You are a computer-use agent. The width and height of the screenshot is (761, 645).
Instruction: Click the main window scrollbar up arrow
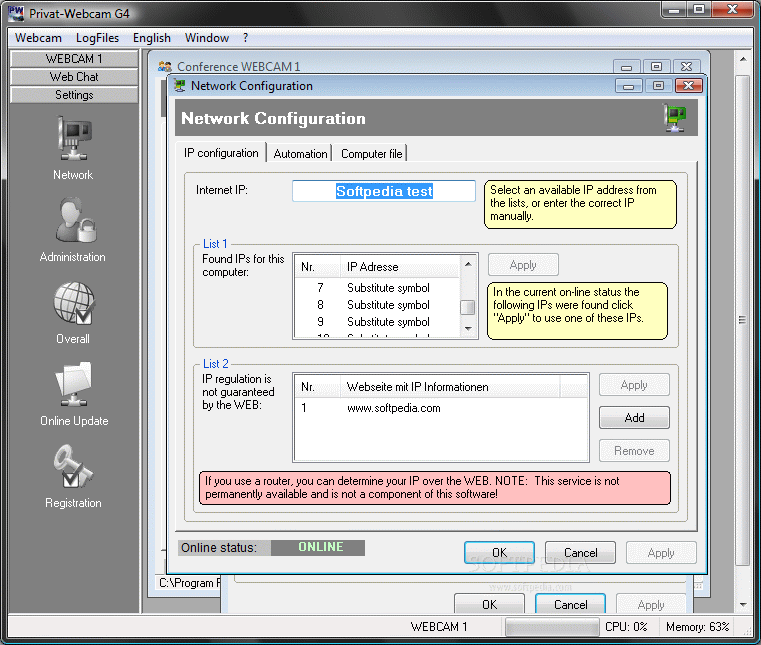[743, 59]
